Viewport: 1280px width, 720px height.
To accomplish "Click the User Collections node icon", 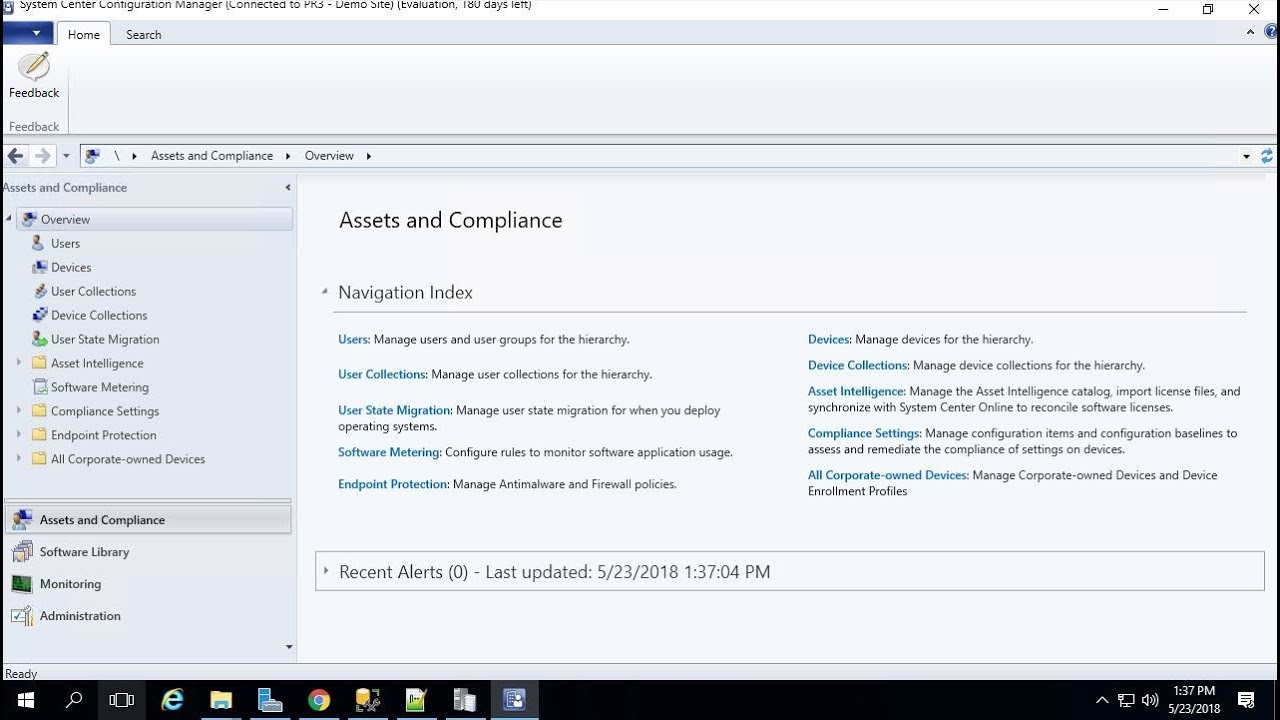I will pyautogui.click(x=39, y=291).
